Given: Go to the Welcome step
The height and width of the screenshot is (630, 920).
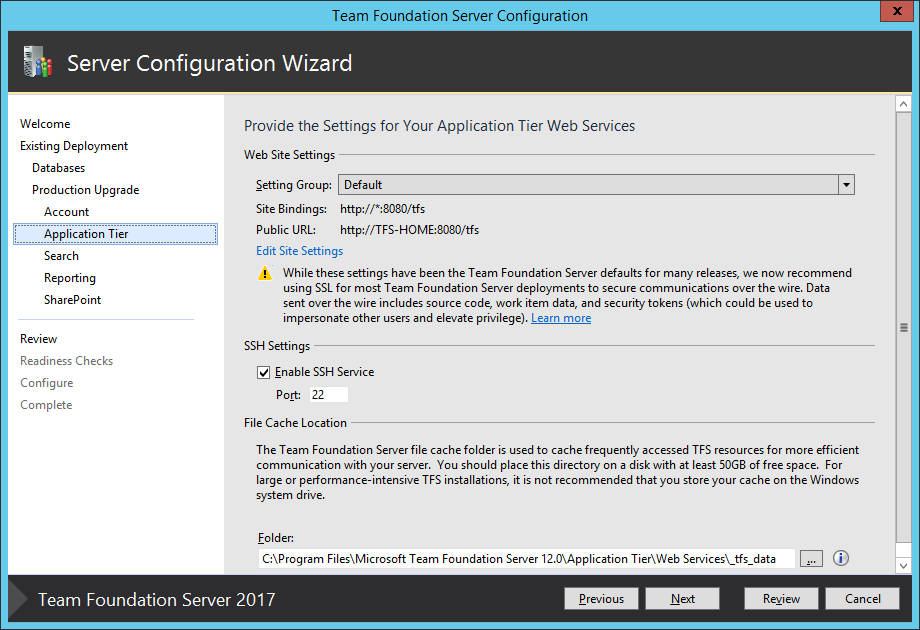Looking at the screenshot, I should 45,124.
